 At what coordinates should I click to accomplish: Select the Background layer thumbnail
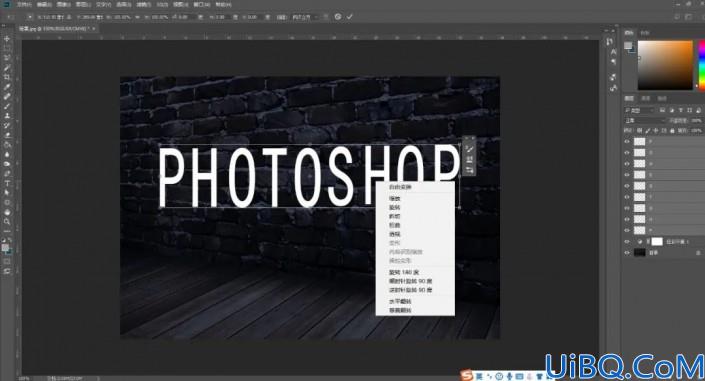(x=639, y=253)
